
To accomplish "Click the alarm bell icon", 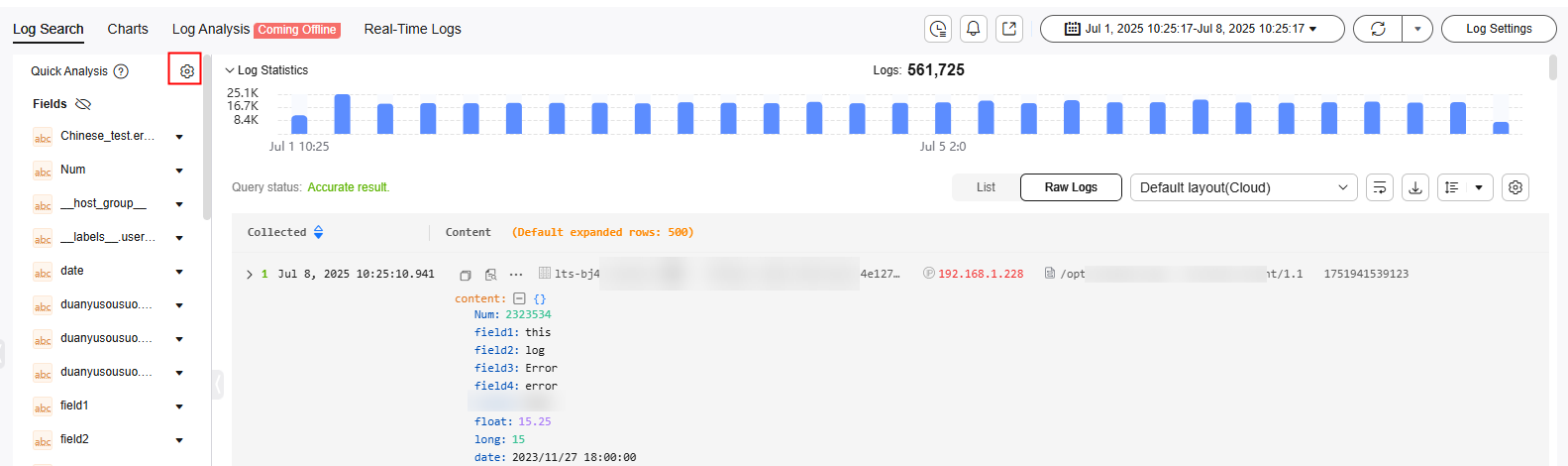I will [x=974, y=29].
